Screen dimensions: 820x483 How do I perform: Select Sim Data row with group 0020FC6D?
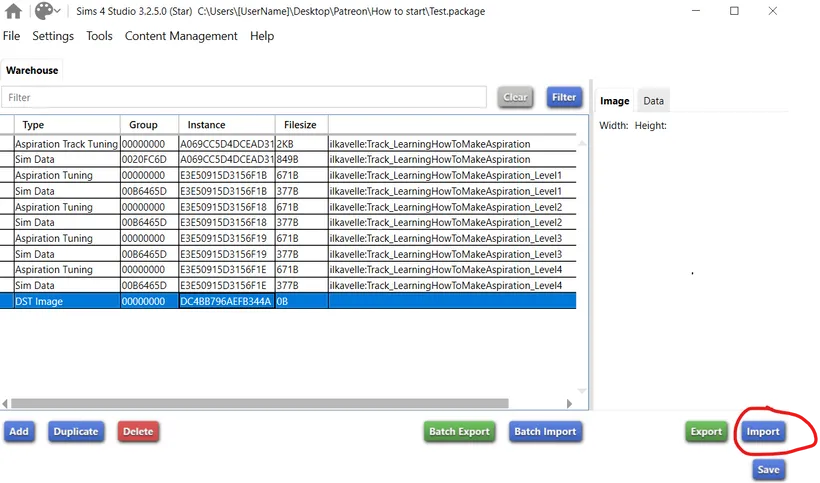288,159
